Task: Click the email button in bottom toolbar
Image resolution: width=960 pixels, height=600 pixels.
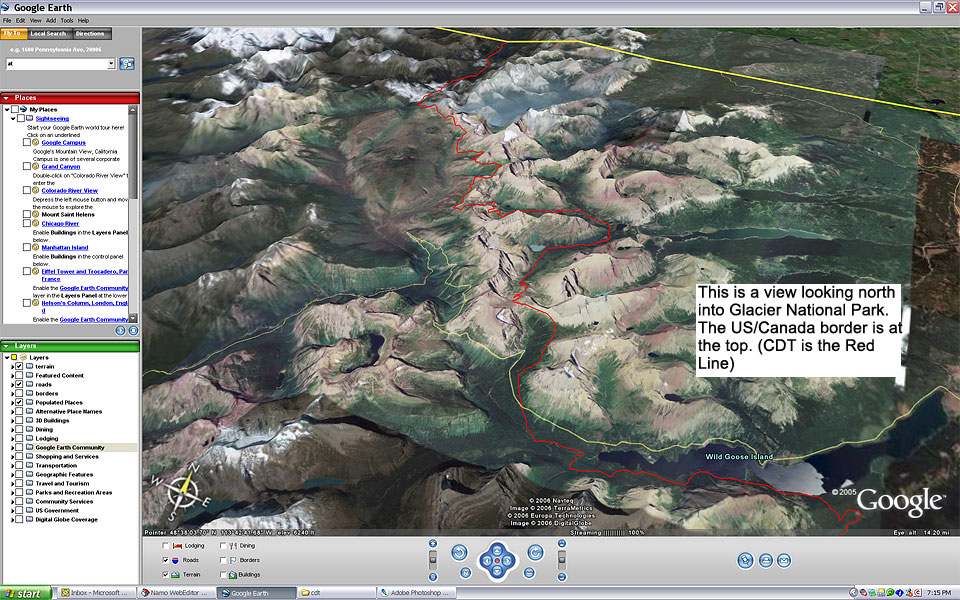Action: 784,560
